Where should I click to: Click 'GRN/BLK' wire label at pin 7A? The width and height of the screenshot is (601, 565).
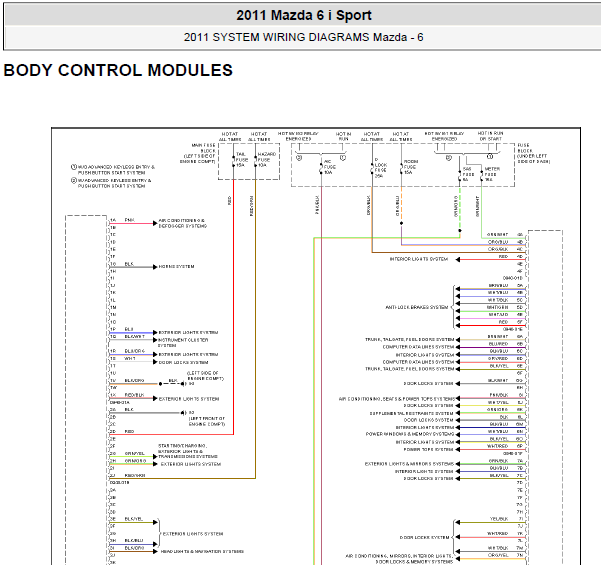point(498,461)
